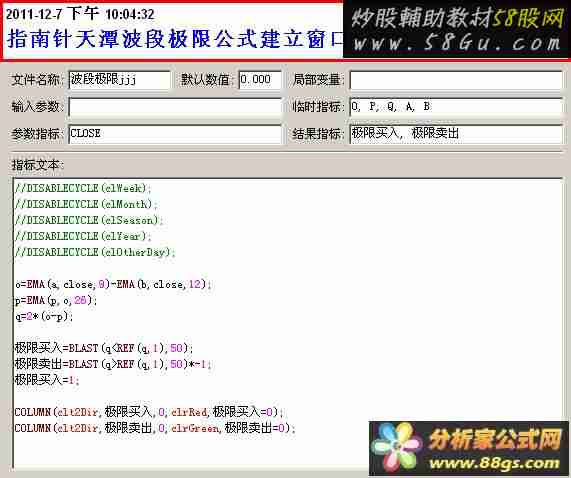This screenshot has height=478, width=571.
Task: Open the www.58Gu.com banner link
Action: [457, 44]
